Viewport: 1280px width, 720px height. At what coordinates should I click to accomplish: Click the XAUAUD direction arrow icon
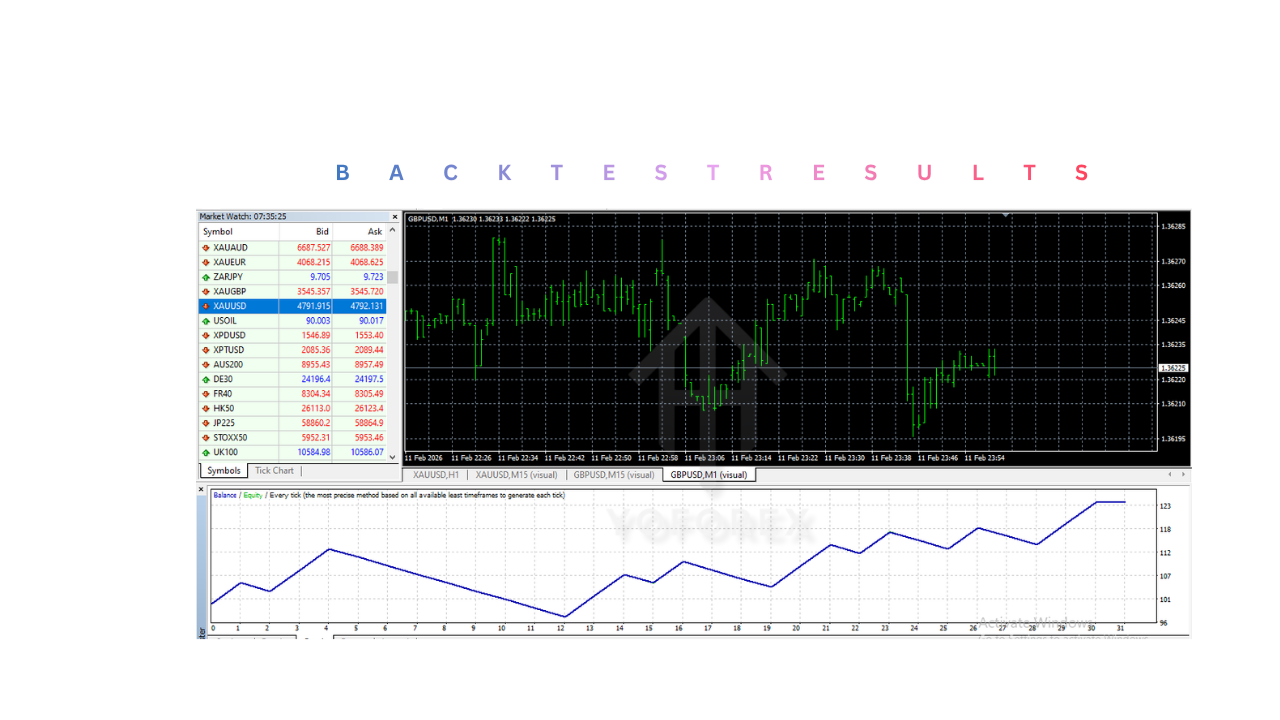click(x=206, y=247)
